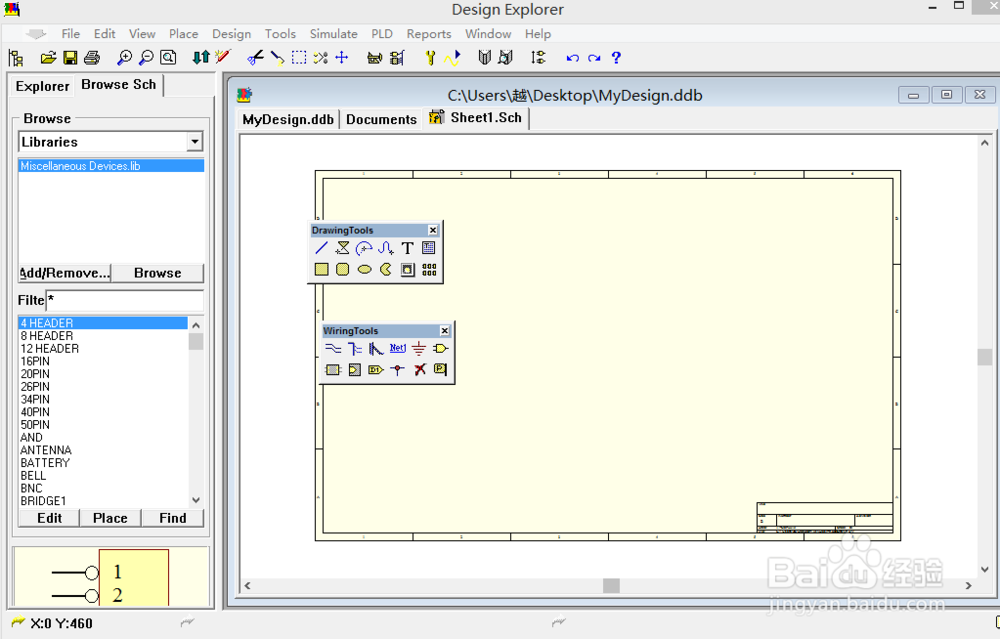The height and width of the screenshot is (639, 1000).
Task: Select the Place Bus Entry tool
Action: click(376, 348)
